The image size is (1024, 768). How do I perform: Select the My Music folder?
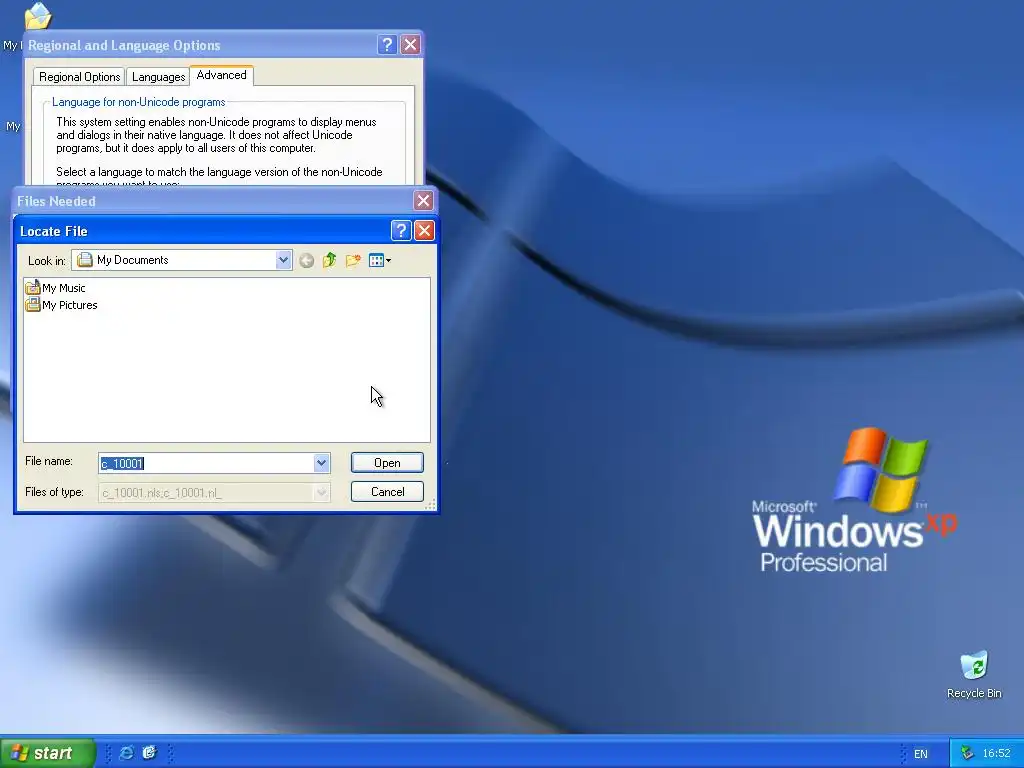[56, 288]
